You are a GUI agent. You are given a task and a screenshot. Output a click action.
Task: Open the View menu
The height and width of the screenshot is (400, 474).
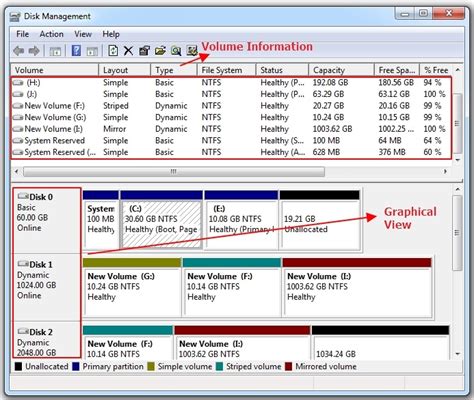[83, 34]
